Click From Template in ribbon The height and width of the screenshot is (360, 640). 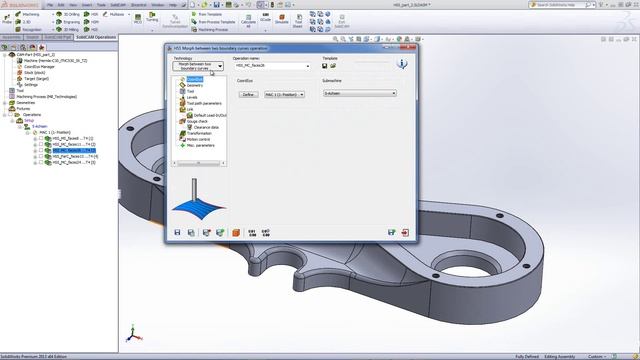point(207,14)
